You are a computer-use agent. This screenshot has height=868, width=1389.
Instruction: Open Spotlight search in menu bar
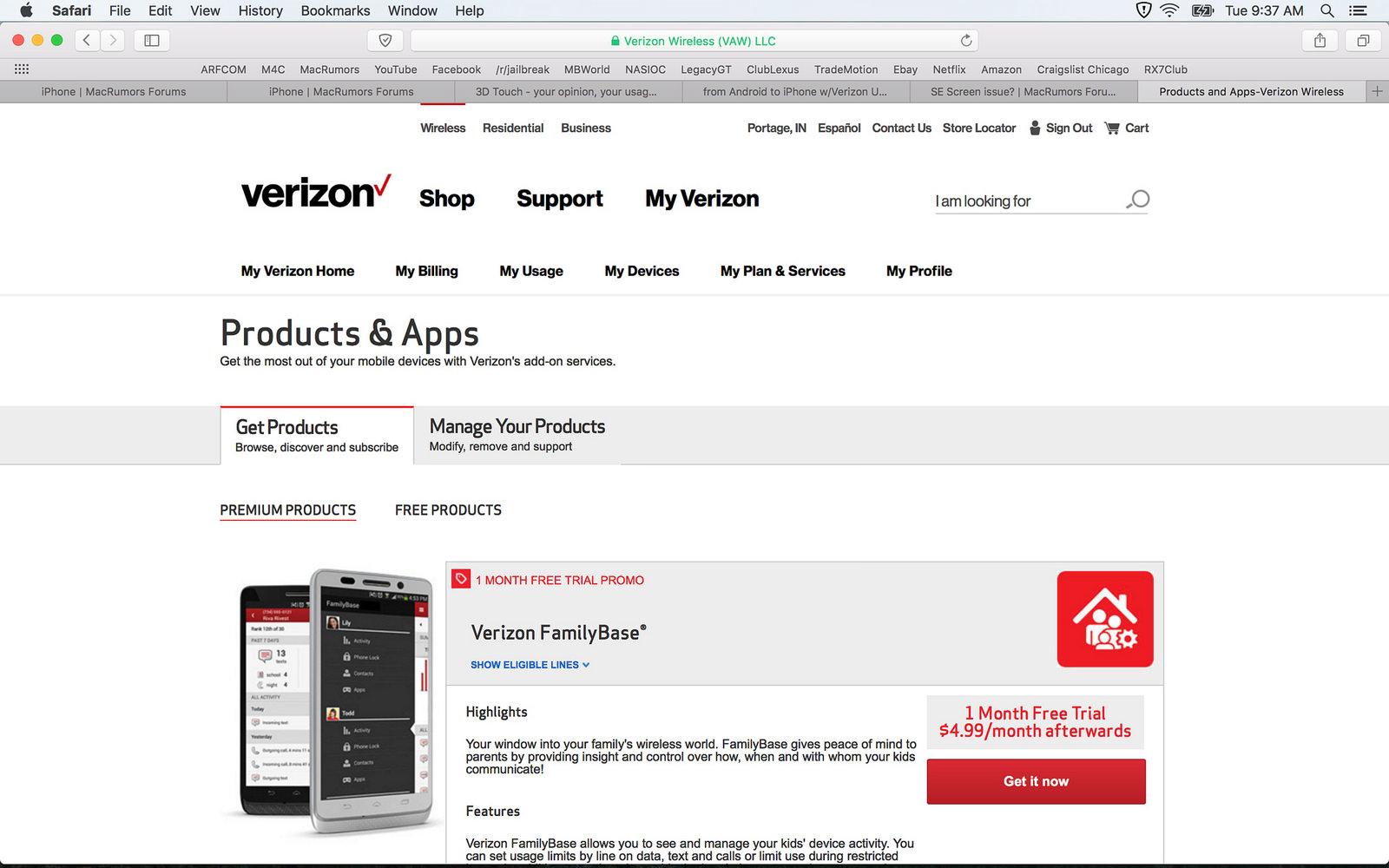tap(1327, 10)
